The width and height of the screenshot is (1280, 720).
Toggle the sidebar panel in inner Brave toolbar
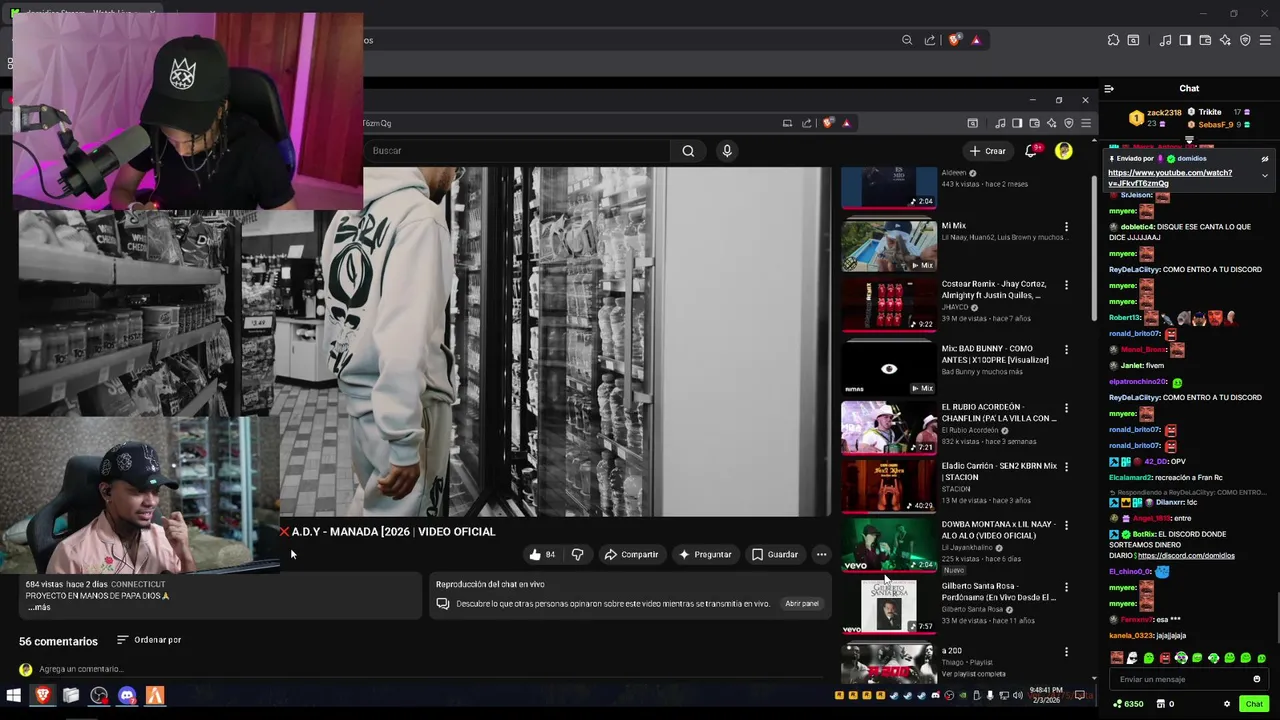click(x=1017, y=123)
